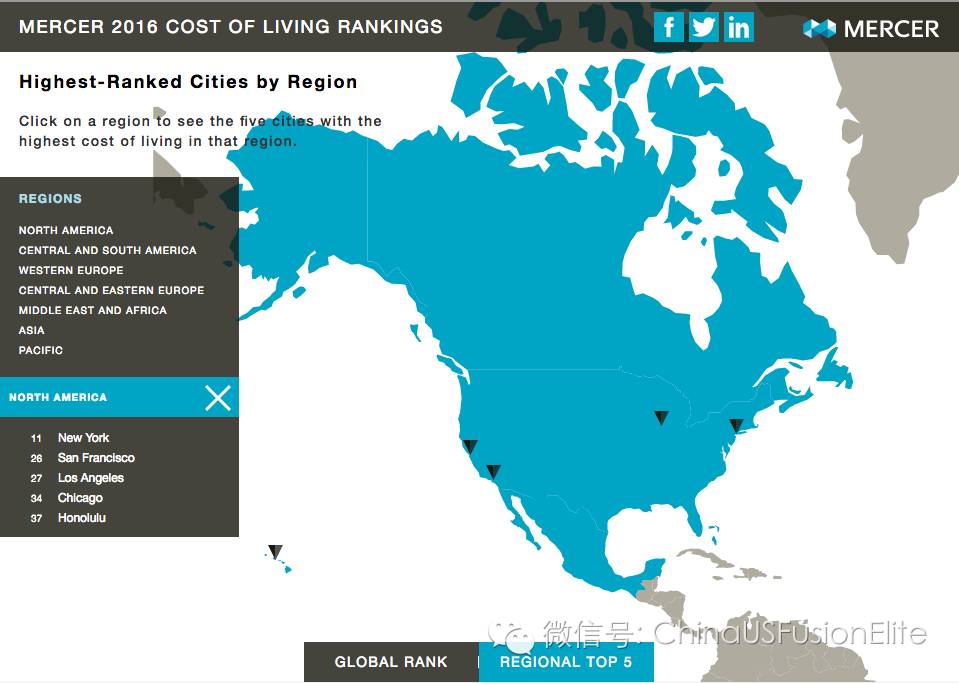
Task: Open LinkedIn share icon
Action: point(738,28)
